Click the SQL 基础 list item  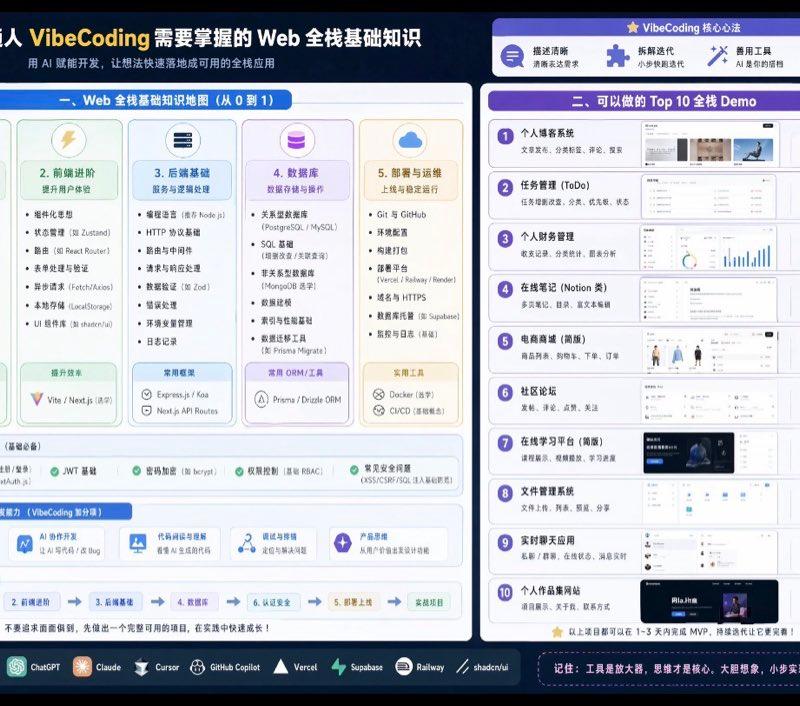(x=277, y=244)
